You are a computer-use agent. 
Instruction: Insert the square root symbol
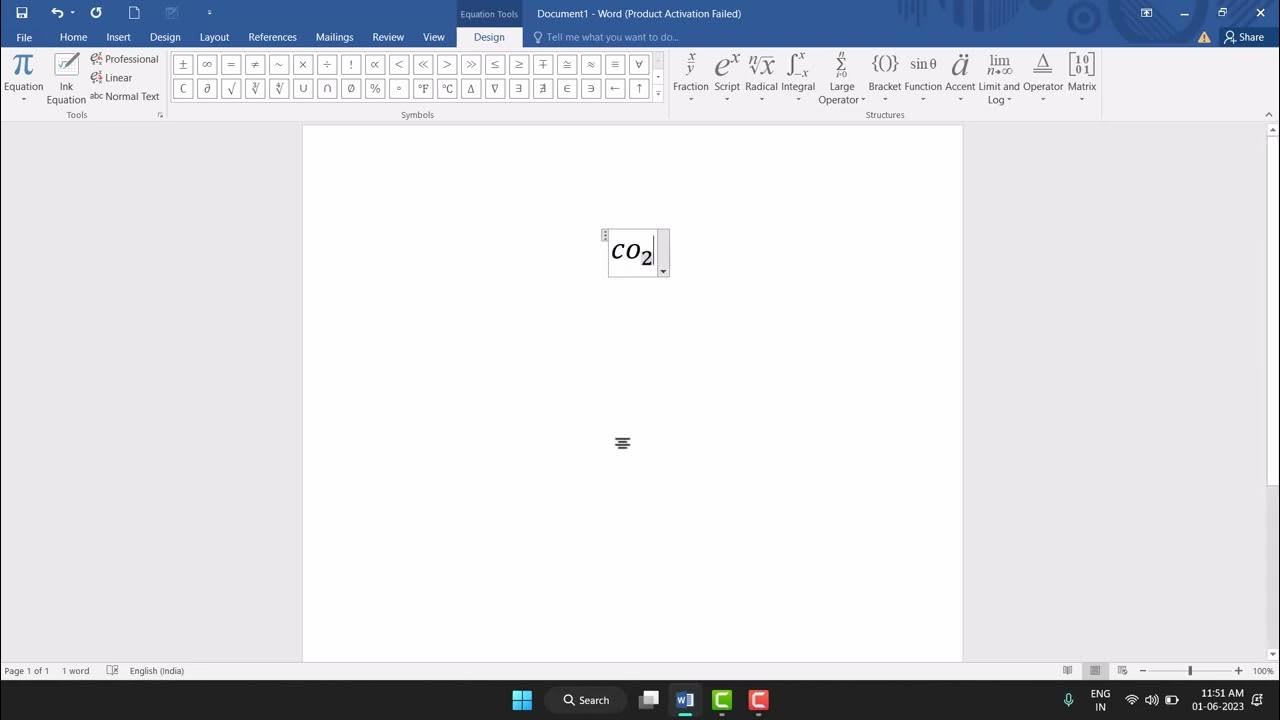(231, 88)
